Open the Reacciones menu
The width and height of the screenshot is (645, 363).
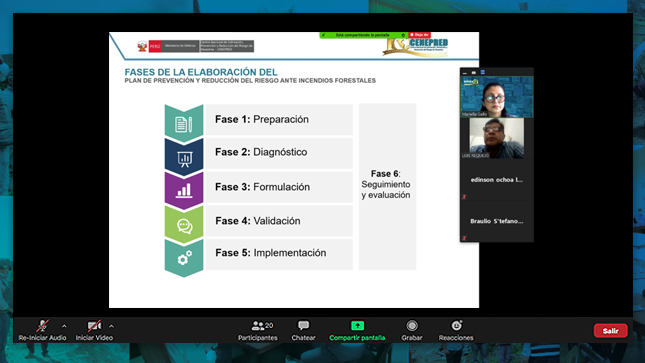point(456,331)
